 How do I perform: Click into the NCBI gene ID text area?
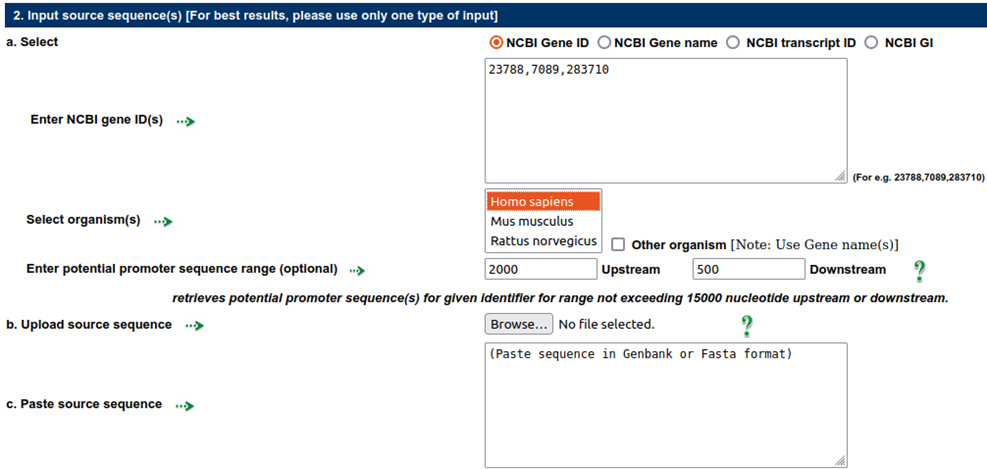pos(666,121)
